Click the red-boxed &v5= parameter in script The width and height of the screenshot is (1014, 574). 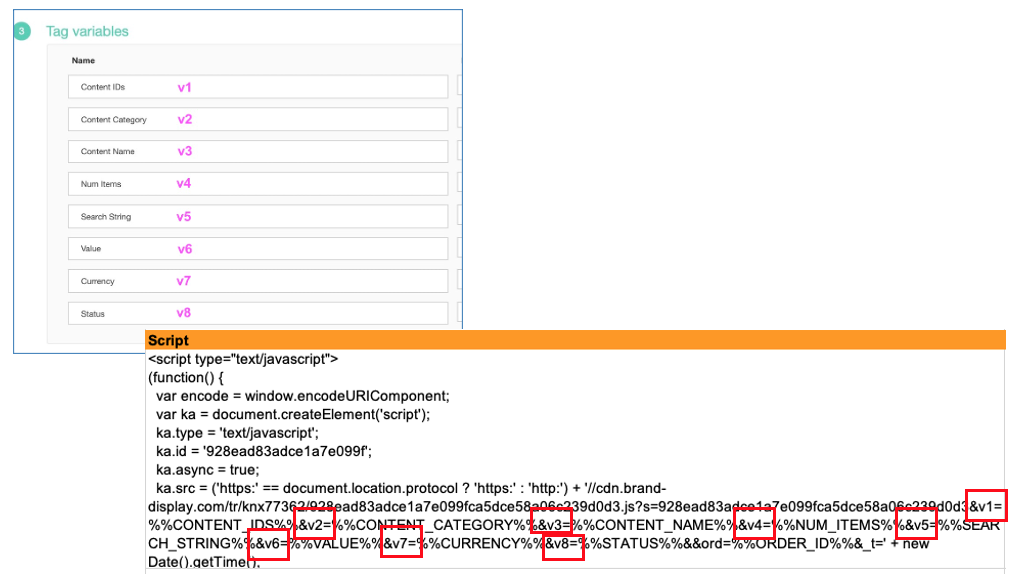point(916,524)
